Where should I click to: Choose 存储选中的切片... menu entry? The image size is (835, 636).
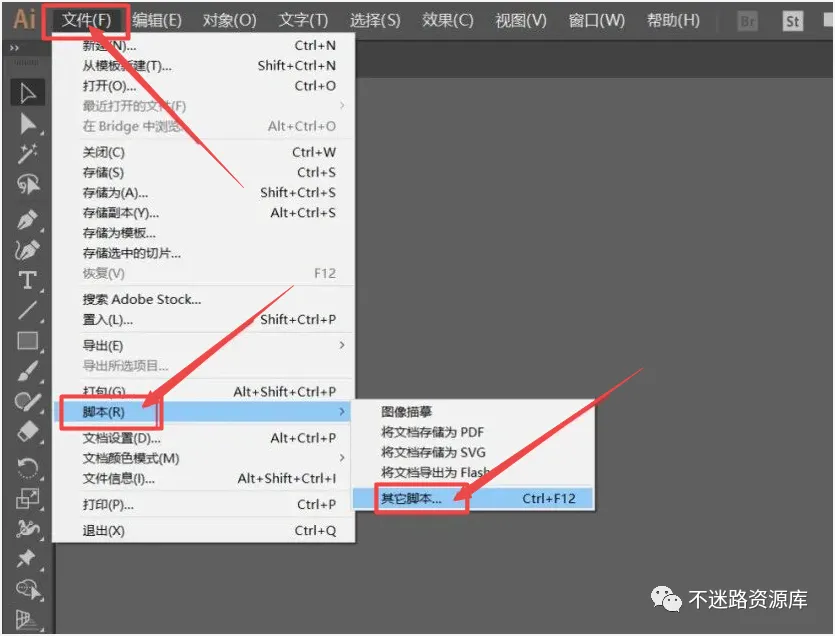coord(203,254)
